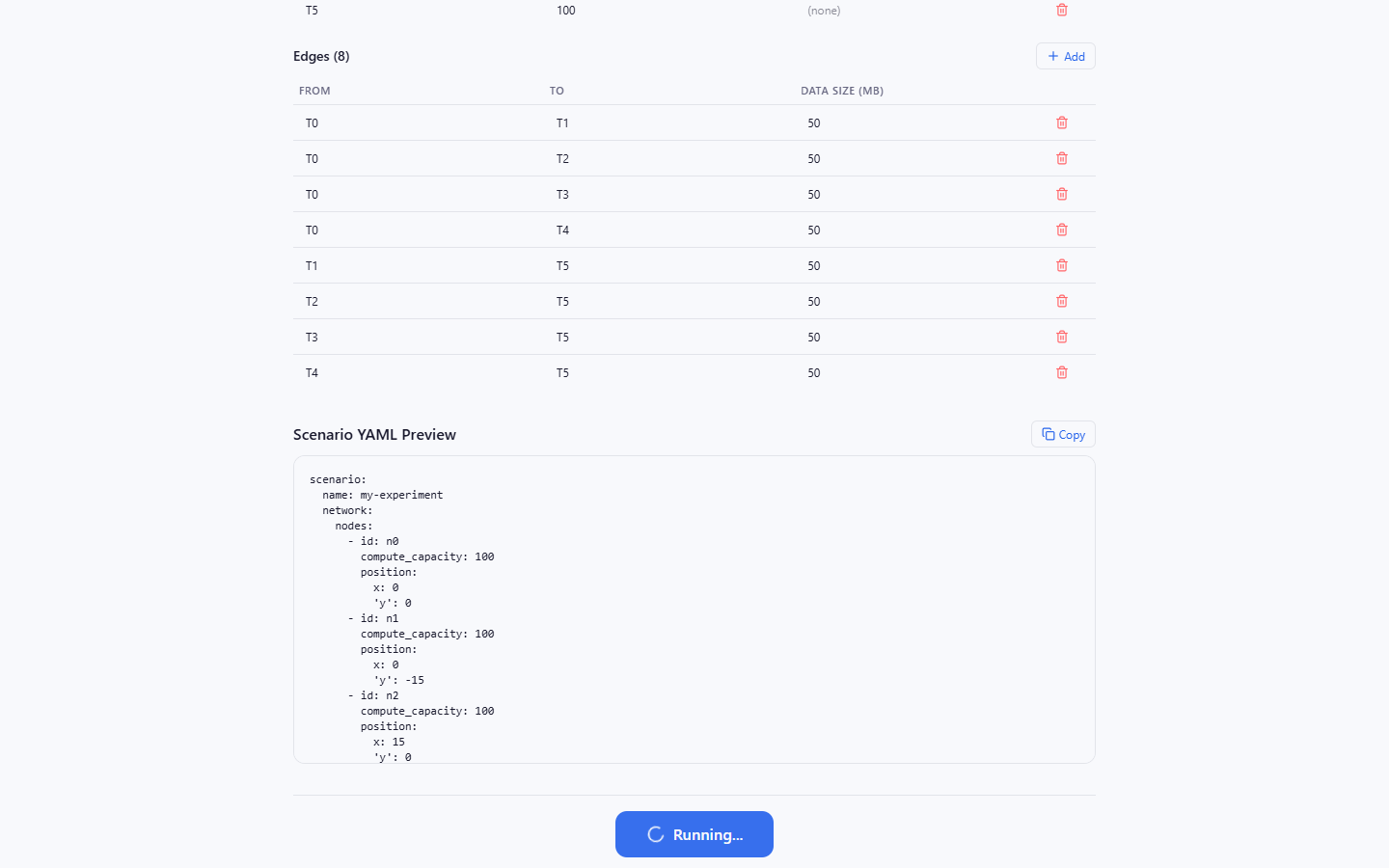The height and width of the screenshot is (868, 1389).
Task: Delete the T5 task row
Action: pyautogui.click(x=1061, y=10)
